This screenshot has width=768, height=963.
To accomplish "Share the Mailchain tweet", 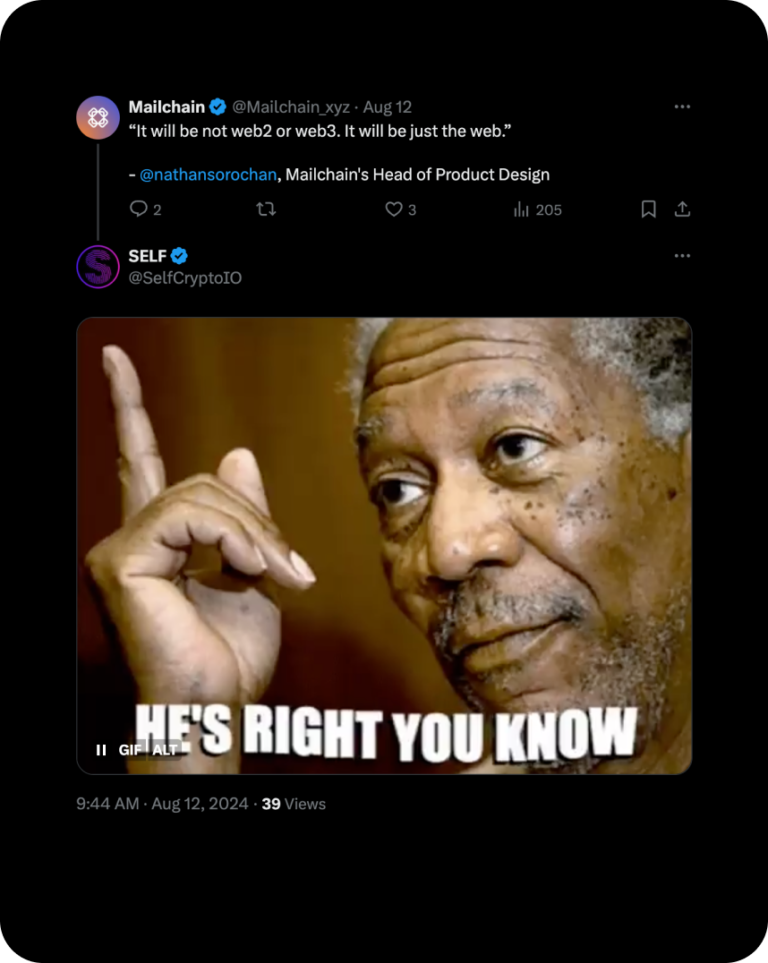I will tap(682, 209).
